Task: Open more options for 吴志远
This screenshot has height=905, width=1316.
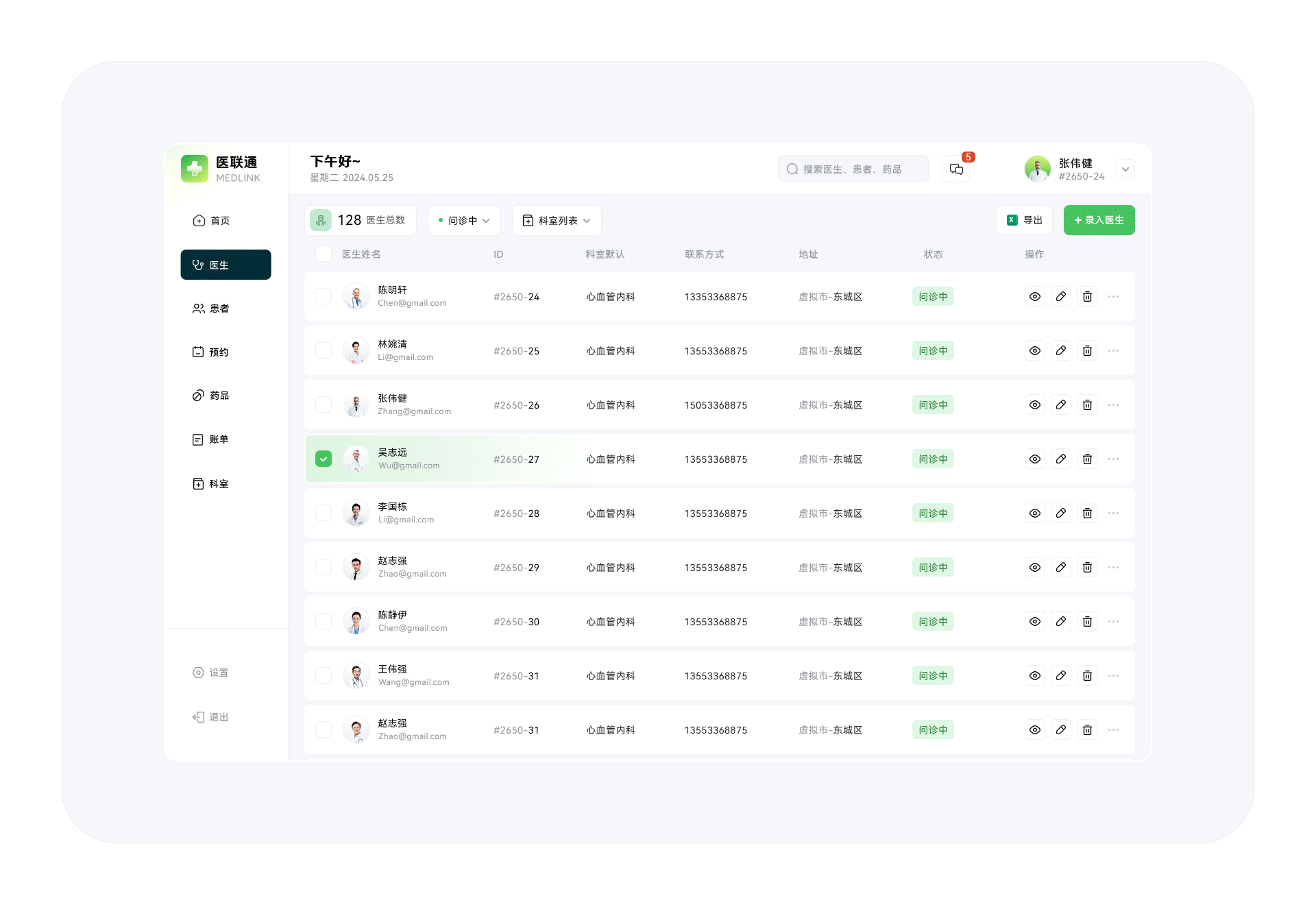Action: click(1113, 459)
